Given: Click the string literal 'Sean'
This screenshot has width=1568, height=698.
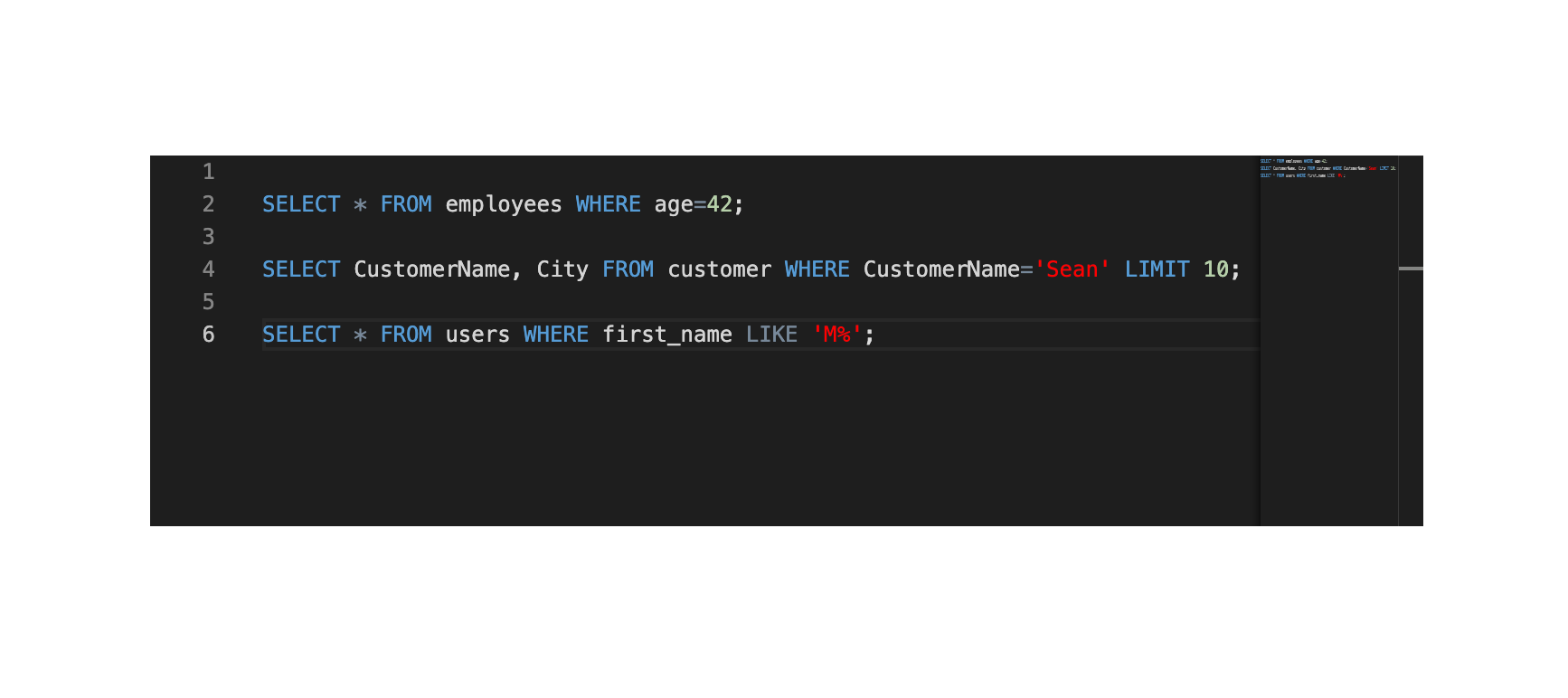Looking at the screenshot, I should (1072, 269).
